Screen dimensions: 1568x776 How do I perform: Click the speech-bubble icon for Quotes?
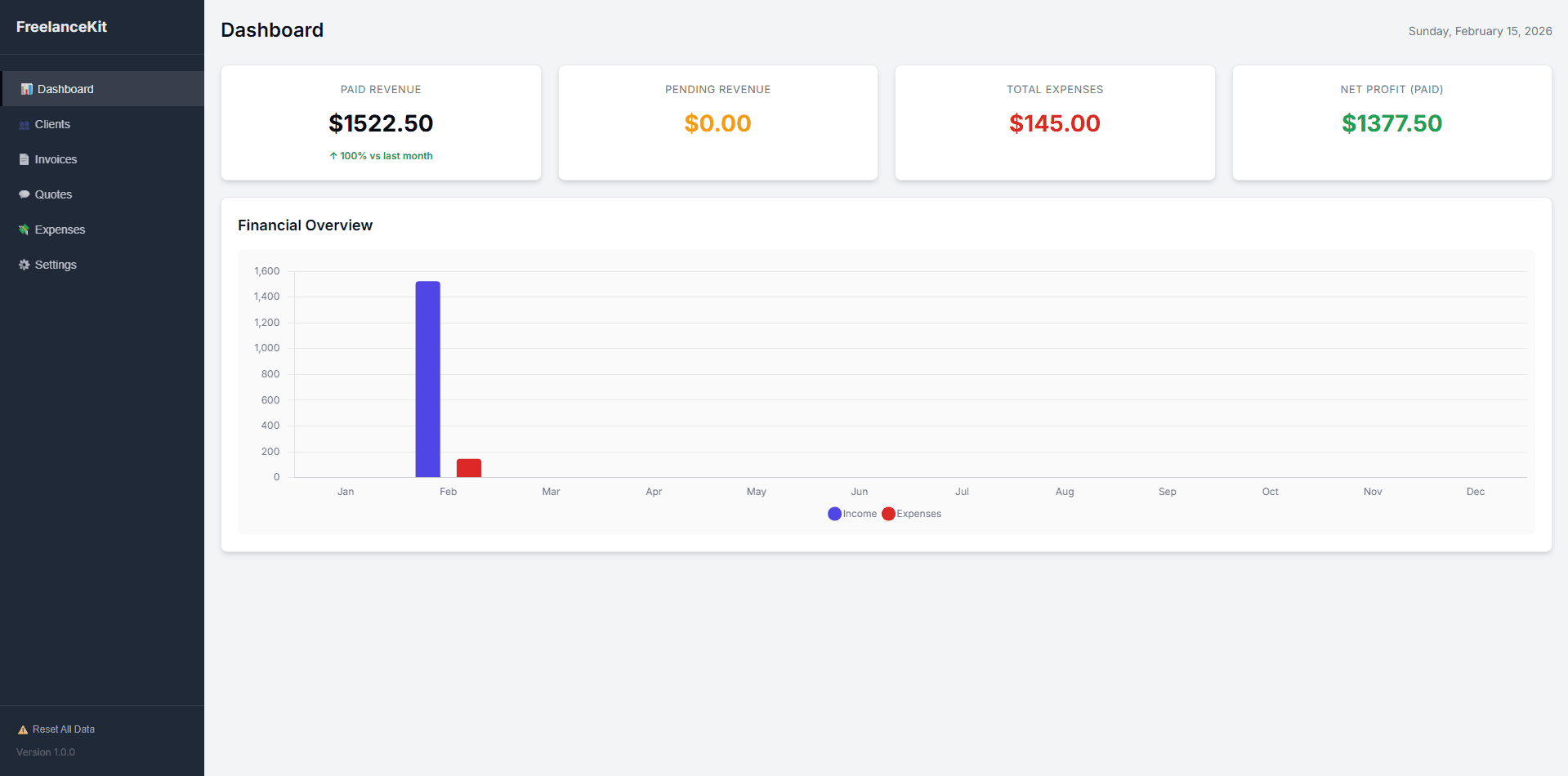pyautogui.click(x=24, y=194)
